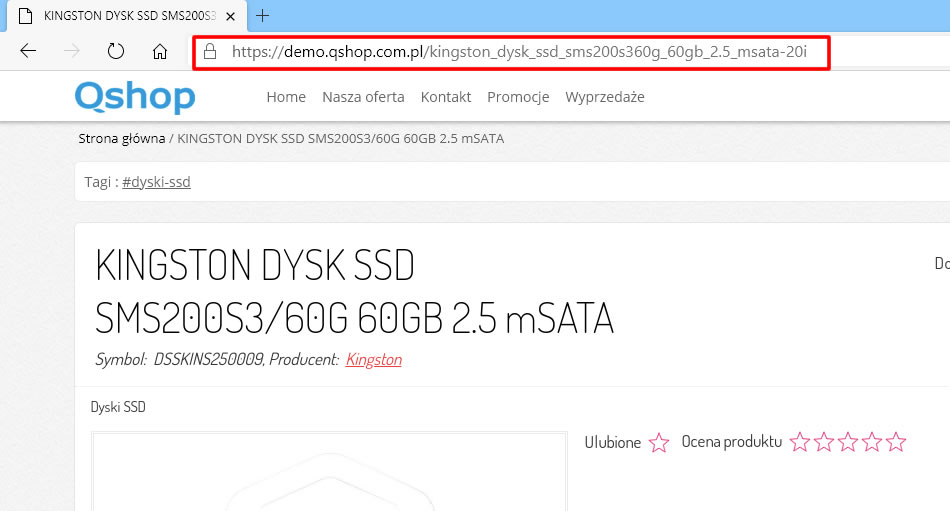
Task: Open the Kingston producer link
Action: coord(374,359)
